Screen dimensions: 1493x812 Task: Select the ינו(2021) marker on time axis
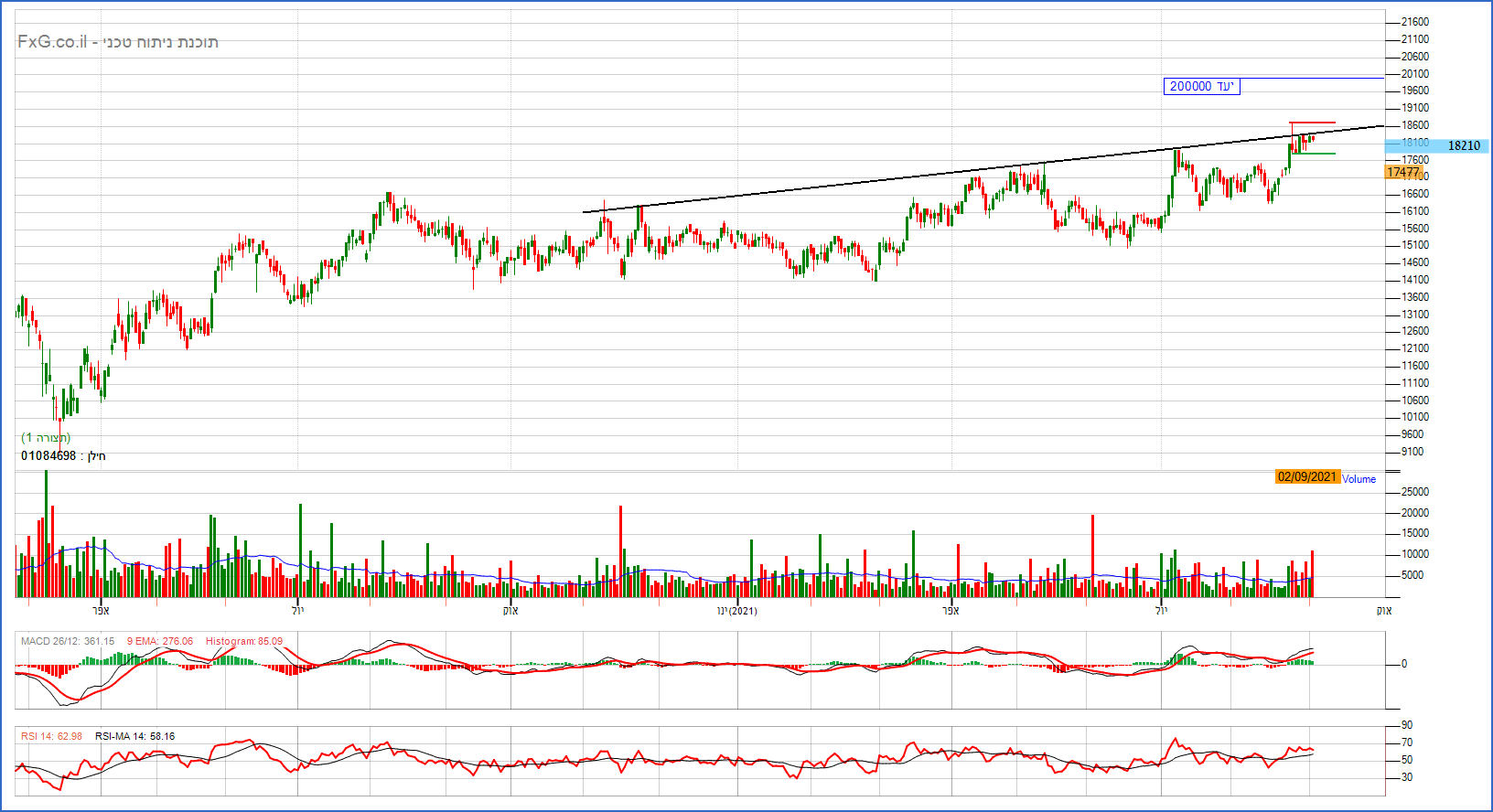(736, 611)
